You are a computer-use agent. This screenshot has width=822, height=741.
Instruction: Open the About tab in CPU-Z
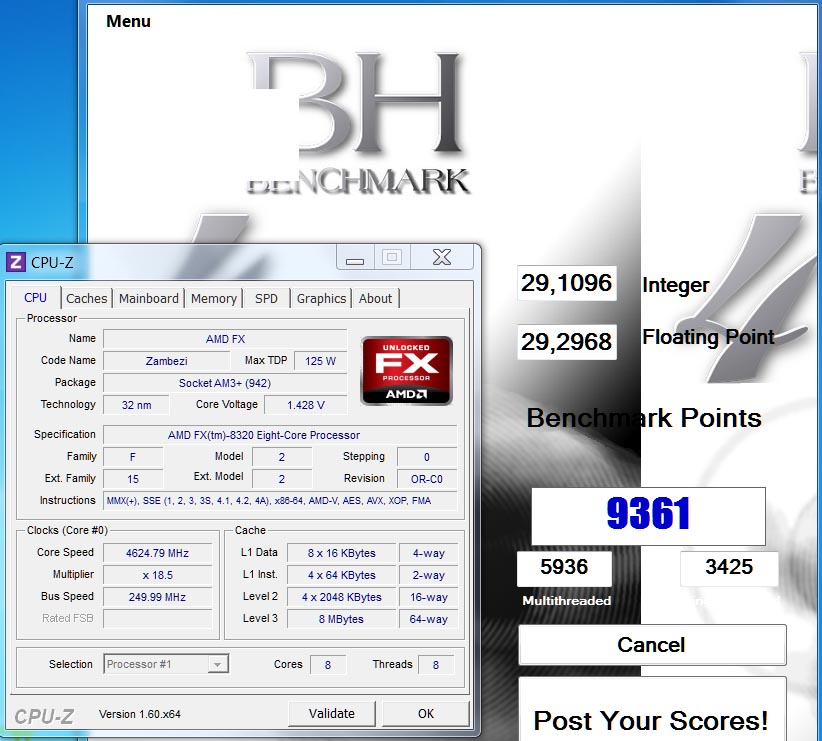point(375,298)
